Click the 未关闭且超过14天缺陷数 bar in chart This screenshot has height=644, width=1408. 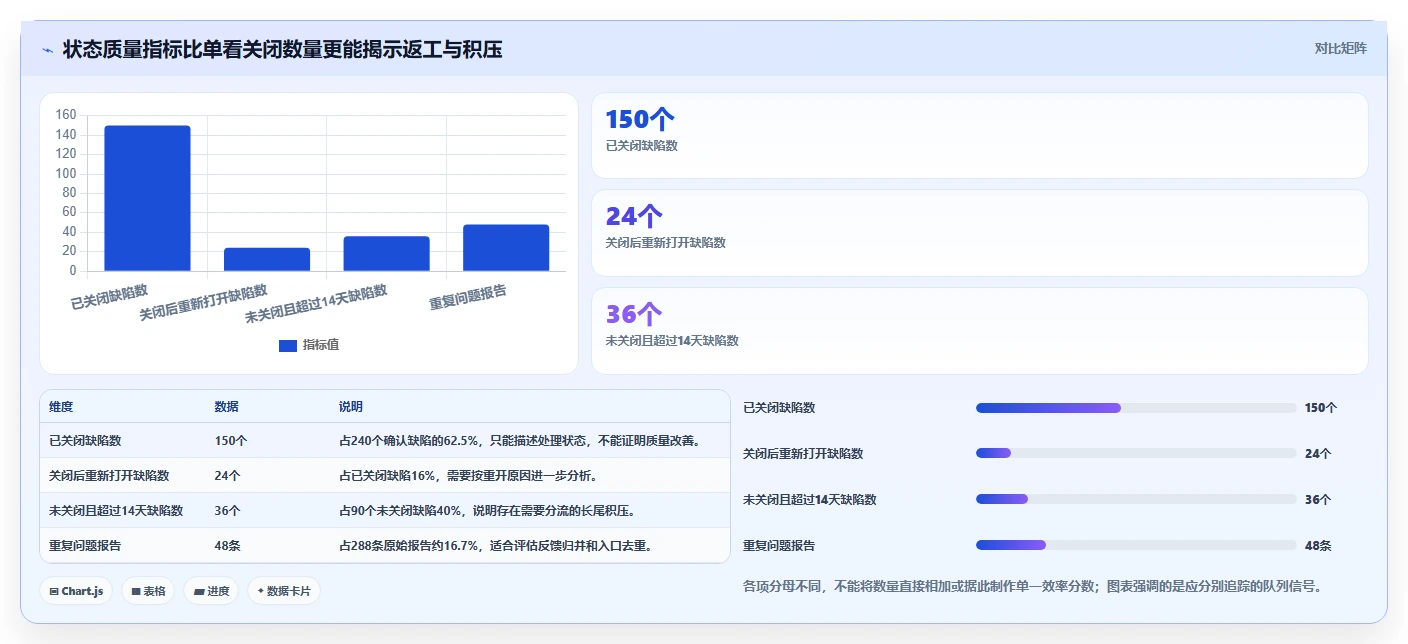[x=386, y=253]
